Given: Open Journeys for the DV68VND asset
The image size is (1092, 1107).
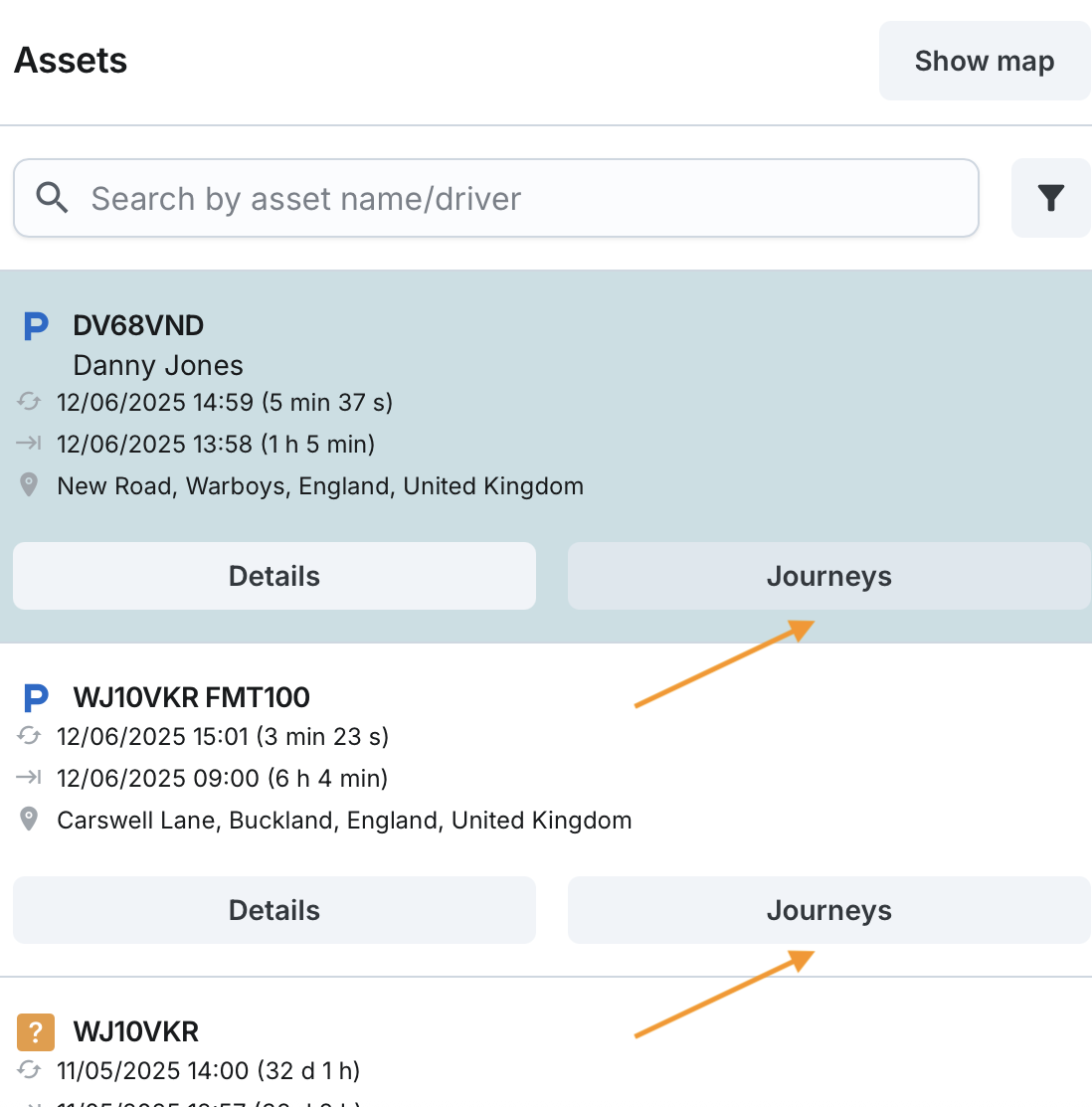Looking at the screenshot, I should pyautogui.click(x=828, y=576).
